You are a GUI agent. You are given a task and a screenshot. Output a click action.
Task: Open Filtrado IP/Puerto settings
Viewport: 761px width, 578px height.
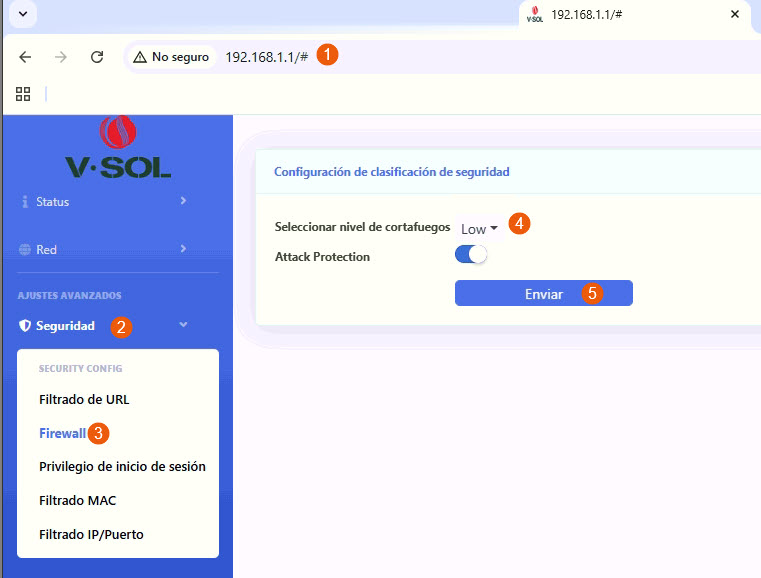coord(91,534)
